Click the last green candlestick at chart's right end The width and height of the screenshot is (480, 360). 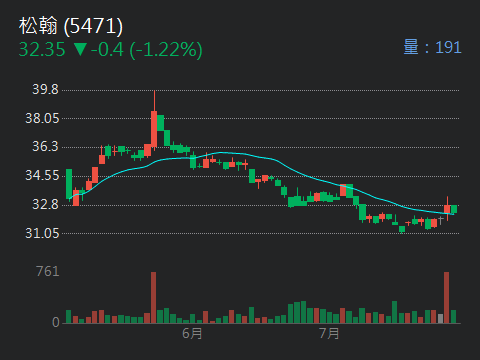point(454,209)
